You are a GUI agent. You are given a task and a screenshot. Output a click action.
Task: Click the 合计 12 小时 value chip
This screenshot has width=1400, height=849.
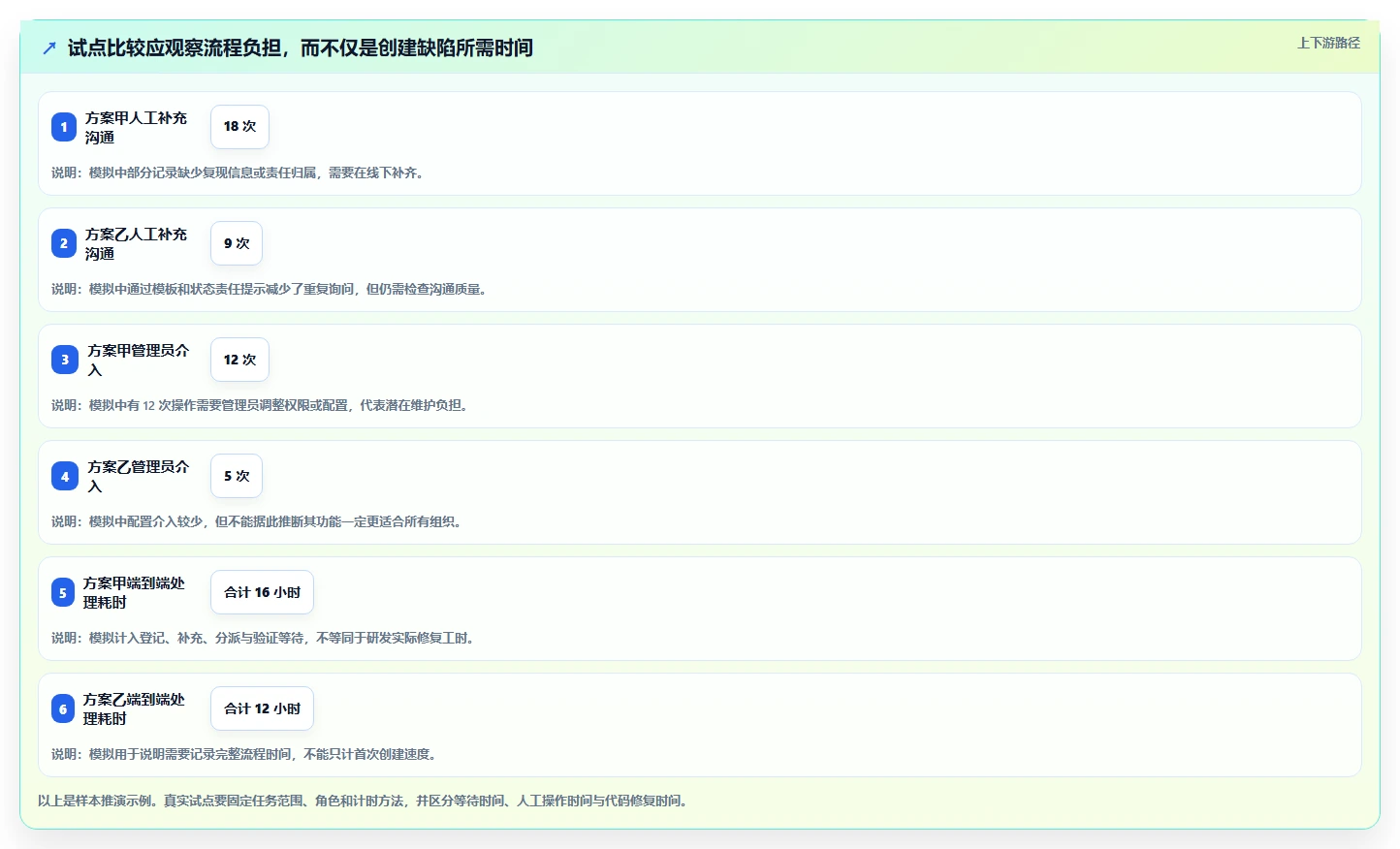pos(262,708)
